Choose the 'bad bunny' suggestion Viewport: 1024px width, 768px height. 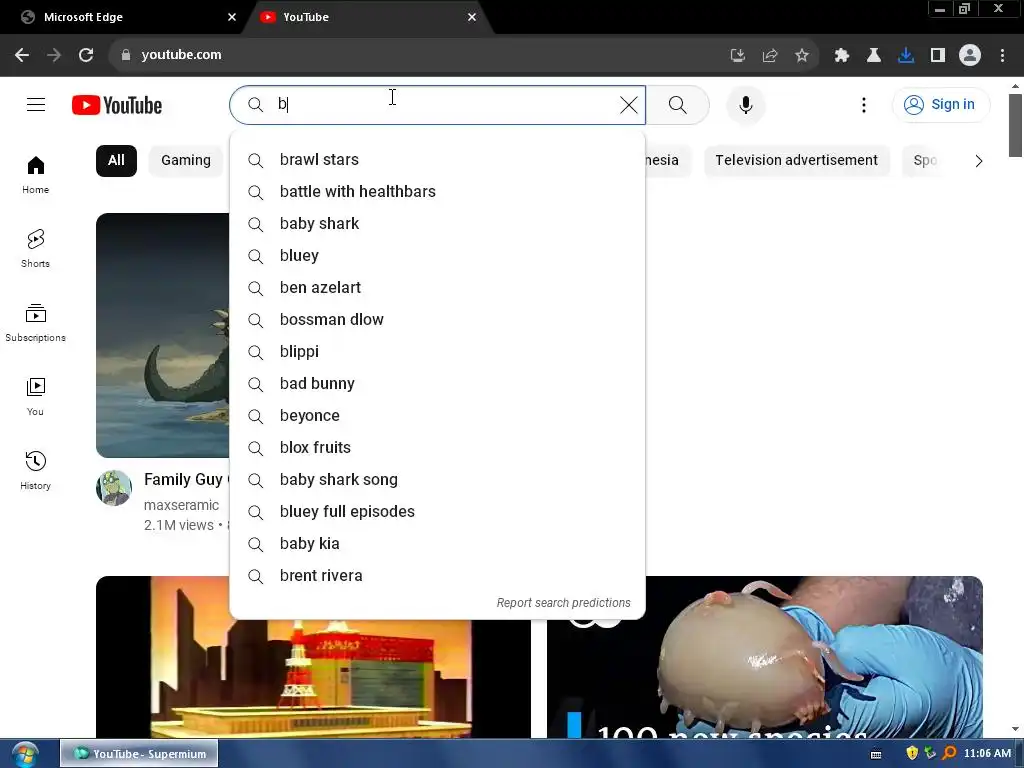click(x=438, y=384)
